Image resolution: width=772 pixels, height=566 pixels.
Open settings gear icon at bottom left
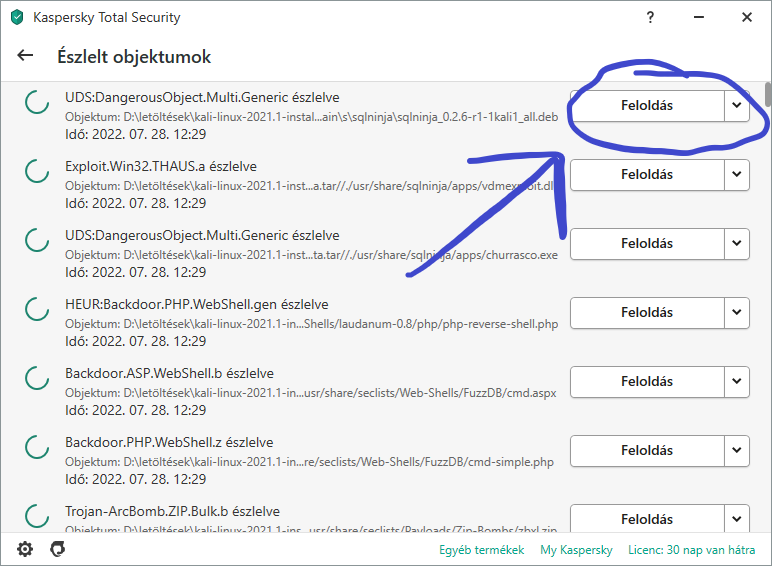click(25, 549)
